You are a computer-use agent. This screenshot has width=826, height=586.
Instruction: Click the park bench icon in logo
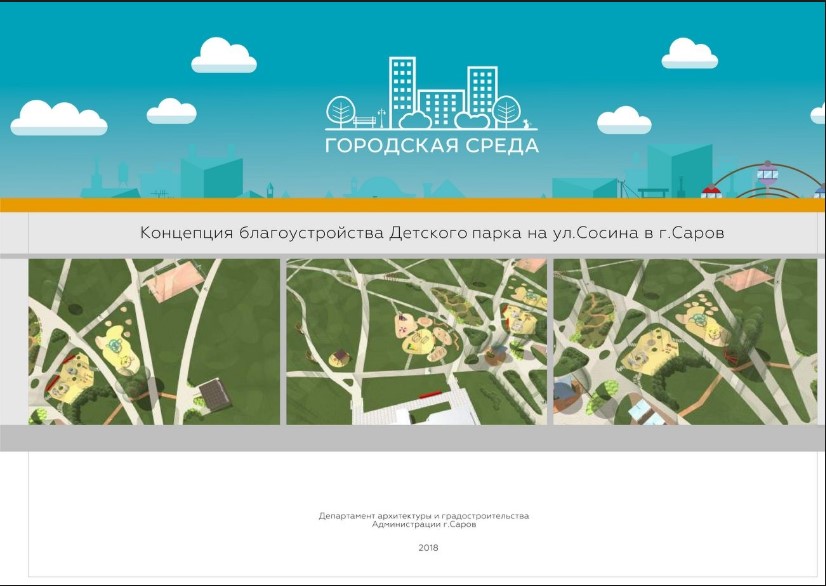pyautogui.click(x=365, y=122)
